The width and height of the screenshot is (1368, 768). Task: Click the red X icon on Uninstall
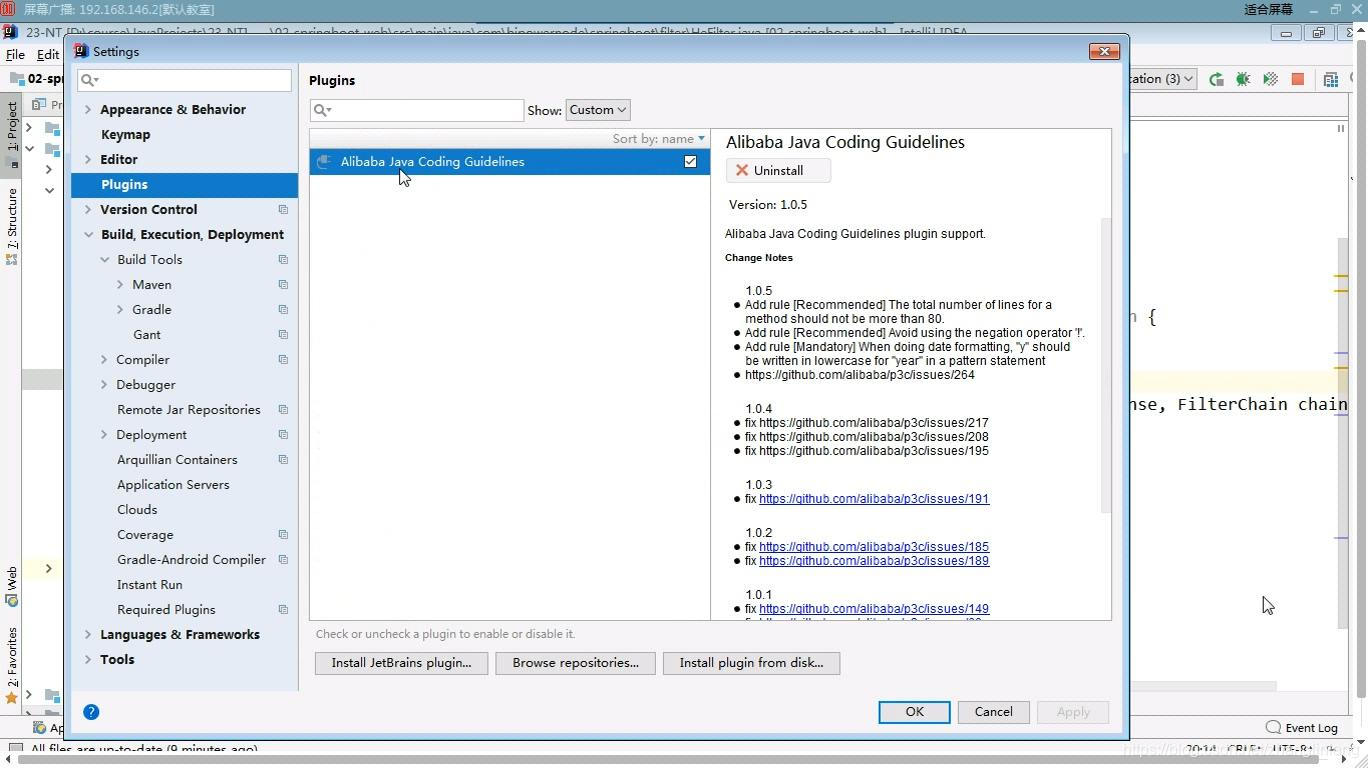742,170
